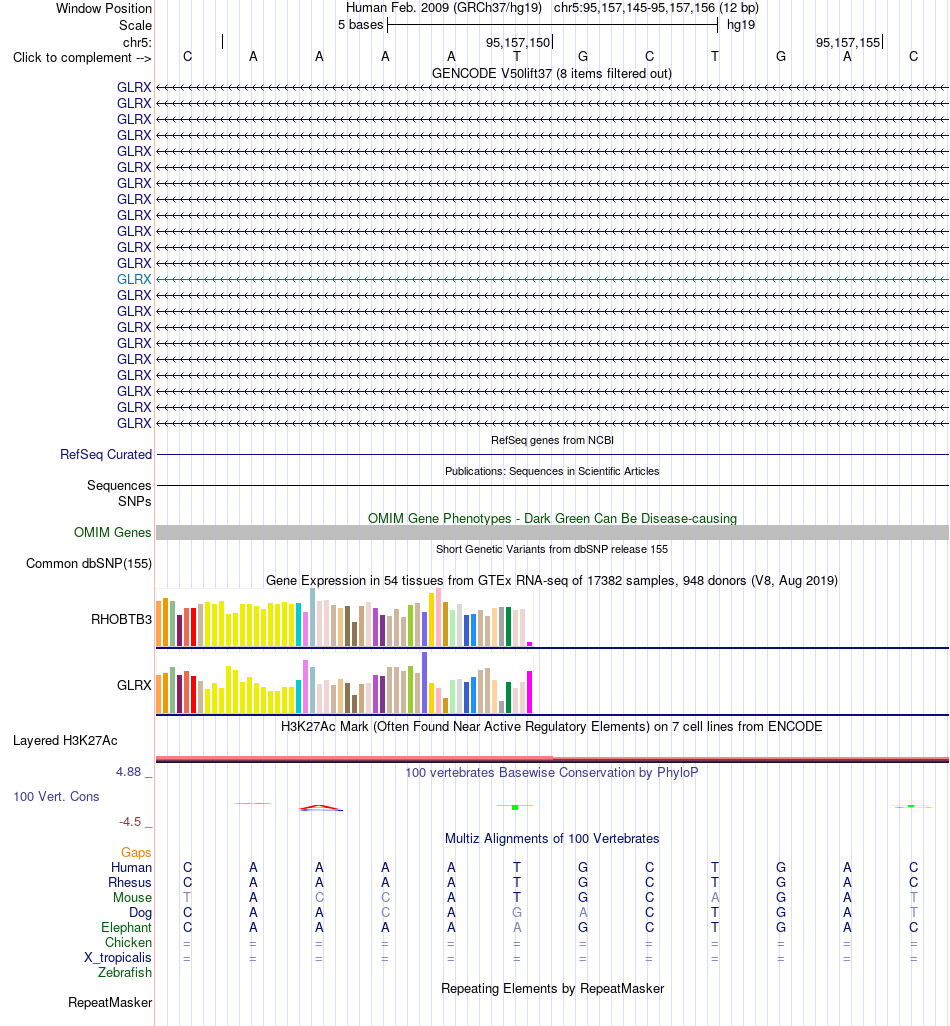Click "Click to complement -->" to complement bases

tap(82, 58)
